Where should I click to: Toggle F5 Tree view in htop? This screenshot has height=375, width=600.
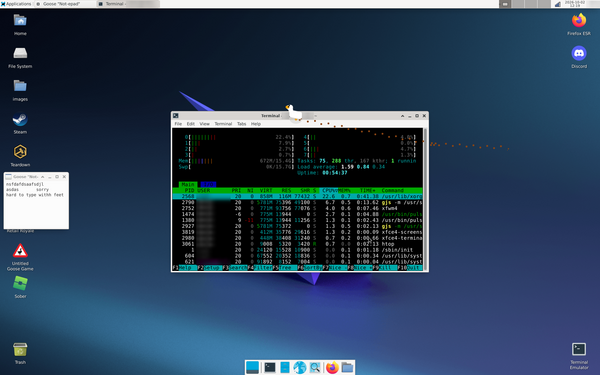285,268
